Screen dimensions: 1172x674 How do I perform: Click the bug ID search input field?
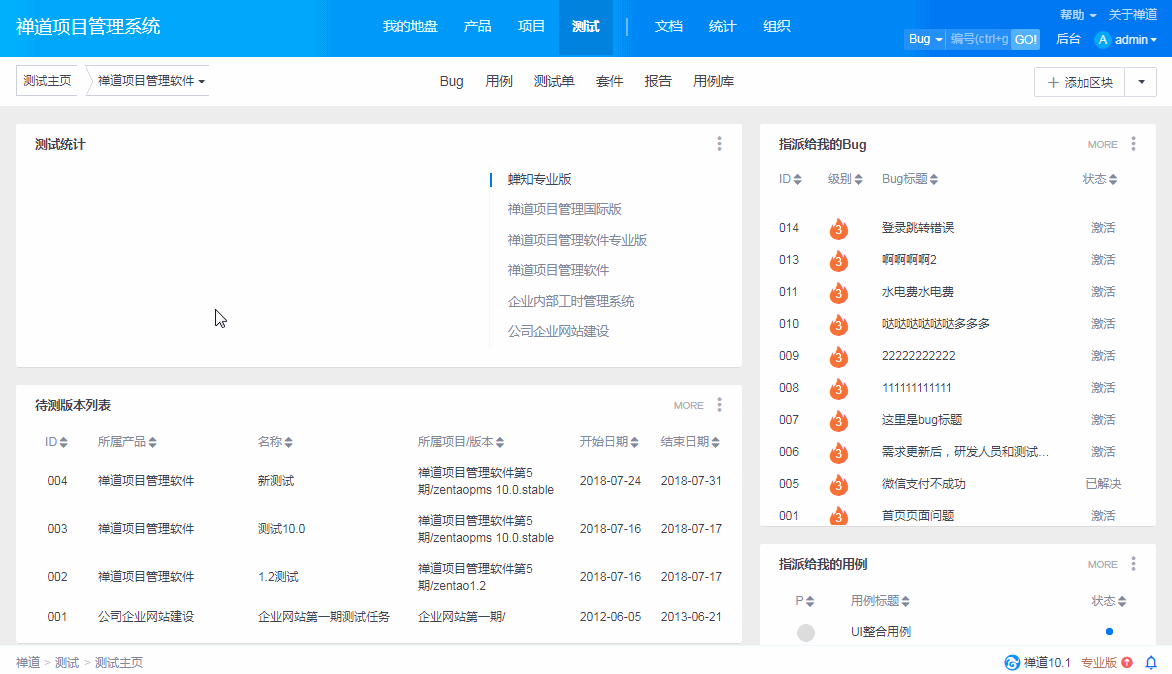tap(977, 40)
